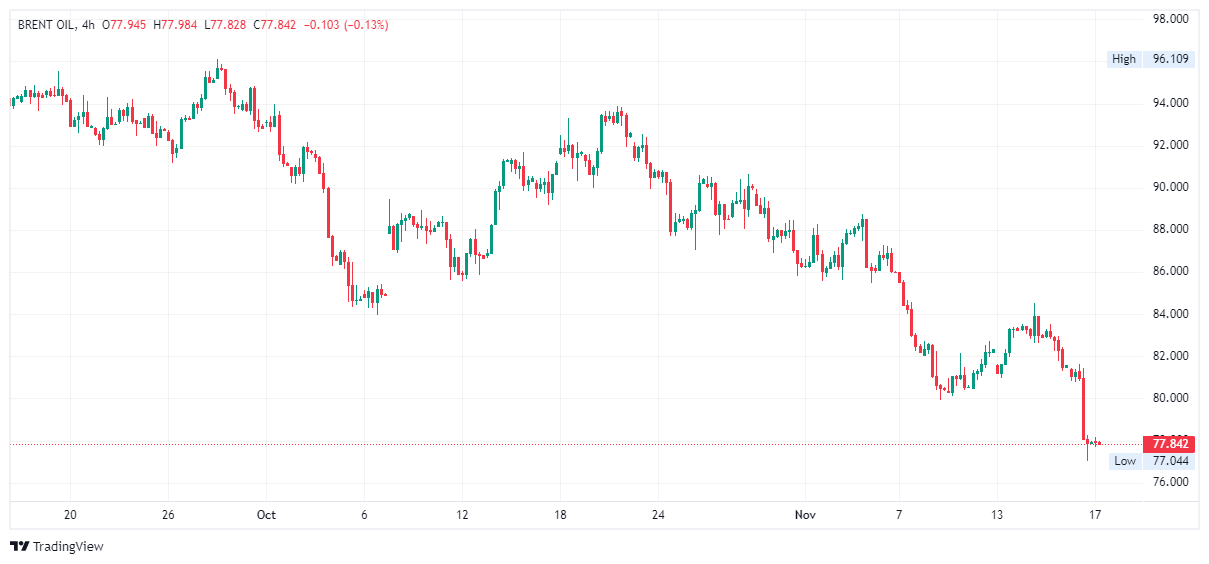
Task: Open the TradingView text link
Action: tap(68, 547)
